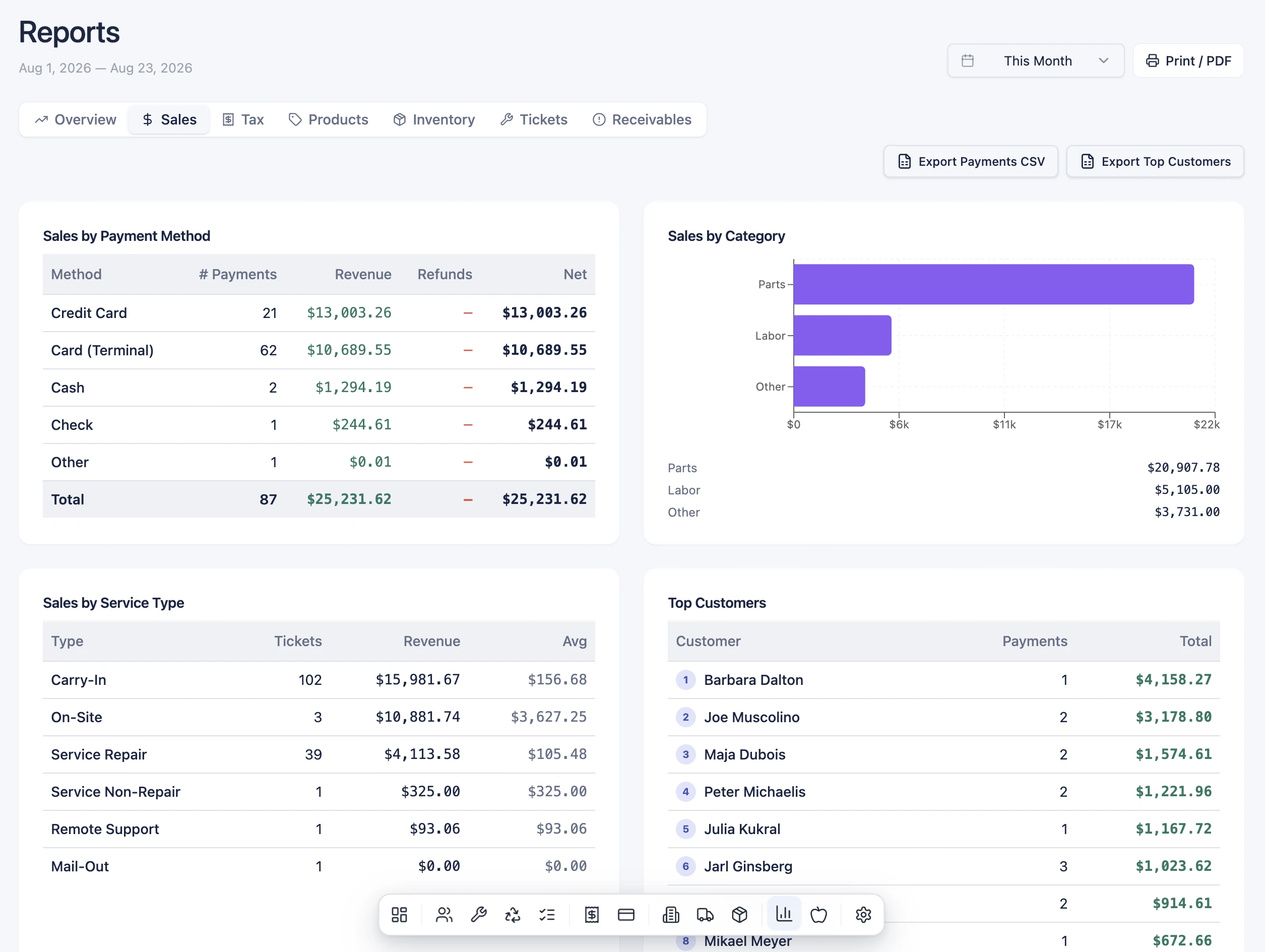Click the Remote Support row label
Viewport: 1265px width, 952px height.
(x=105, y=829)
